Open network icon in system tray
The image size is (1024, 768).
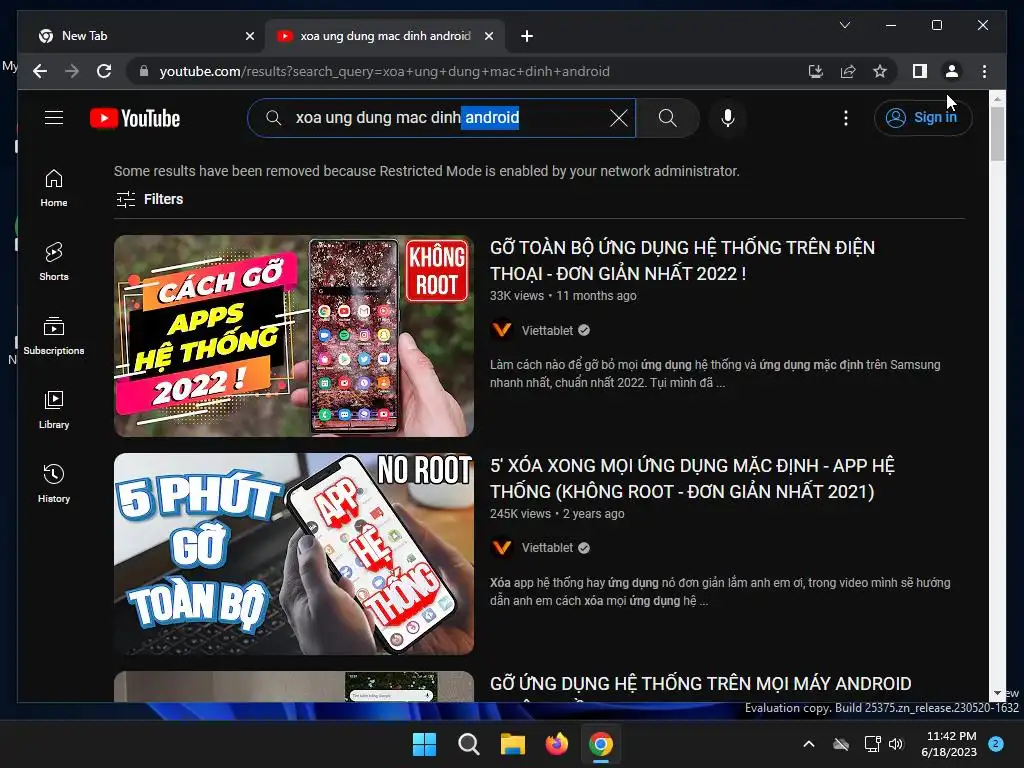pyautogui.click(x=872, y=744)
